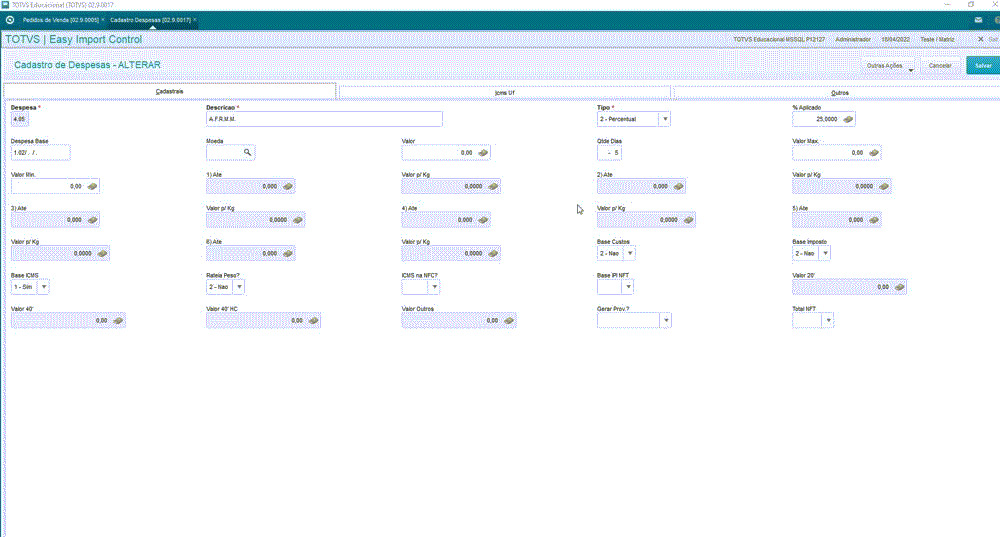Screen dimensions: 1000x537
Task: Click calculator icon of 4) Ate field
Action: coord(483,220)
